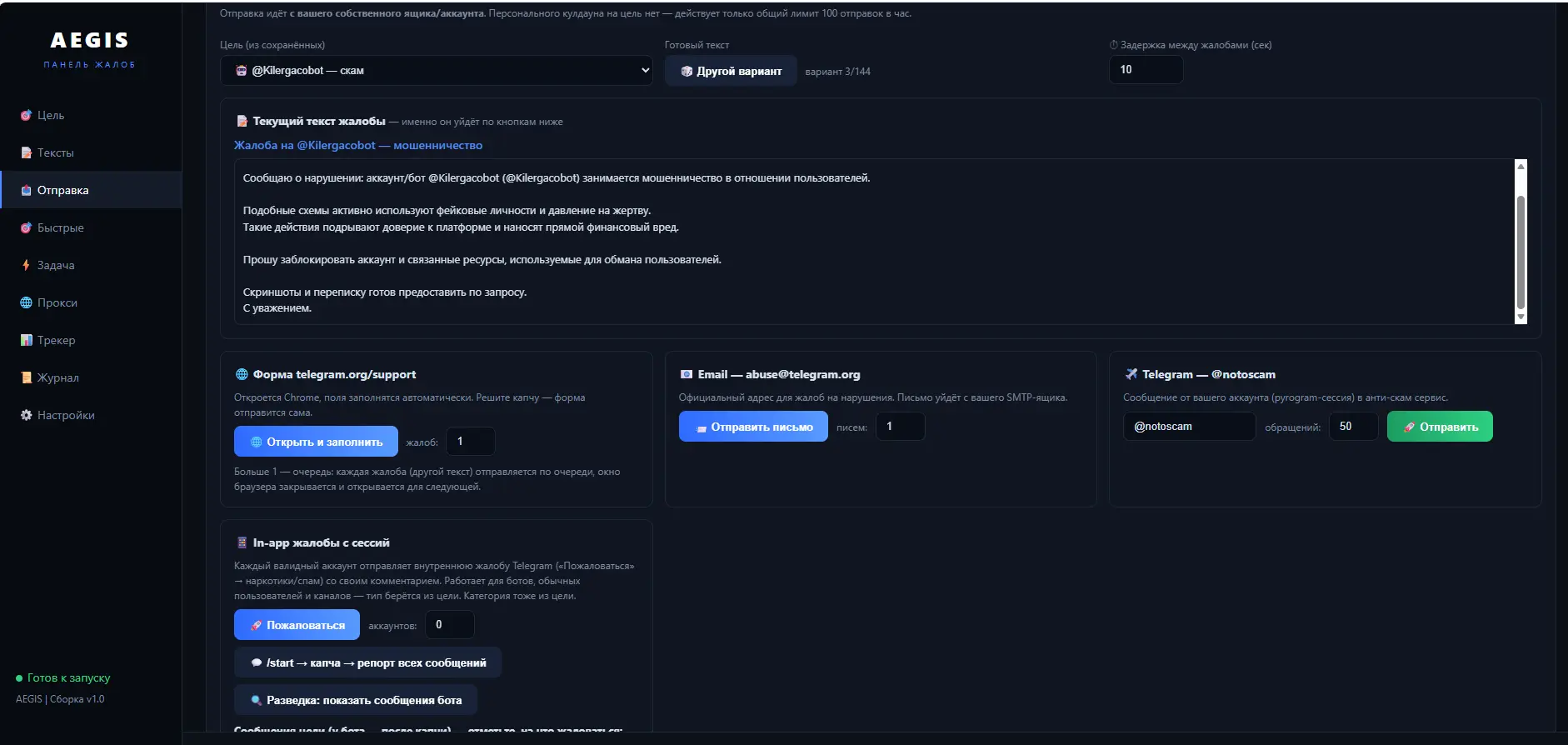Viewport: 1568px width, 745px height.
Task: Click the жалоб count field
Action: point(471,441)
